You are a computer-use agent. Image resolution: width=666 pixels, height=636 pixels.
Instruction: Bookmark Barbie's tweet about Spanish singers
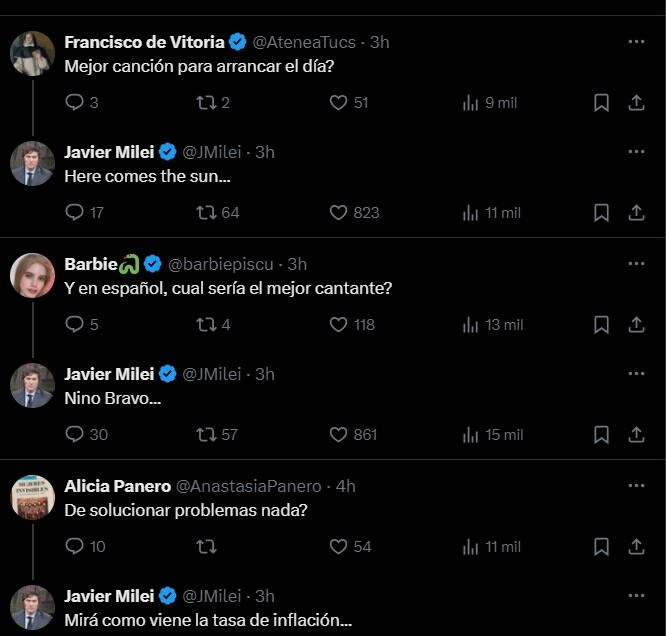point(601,324)
